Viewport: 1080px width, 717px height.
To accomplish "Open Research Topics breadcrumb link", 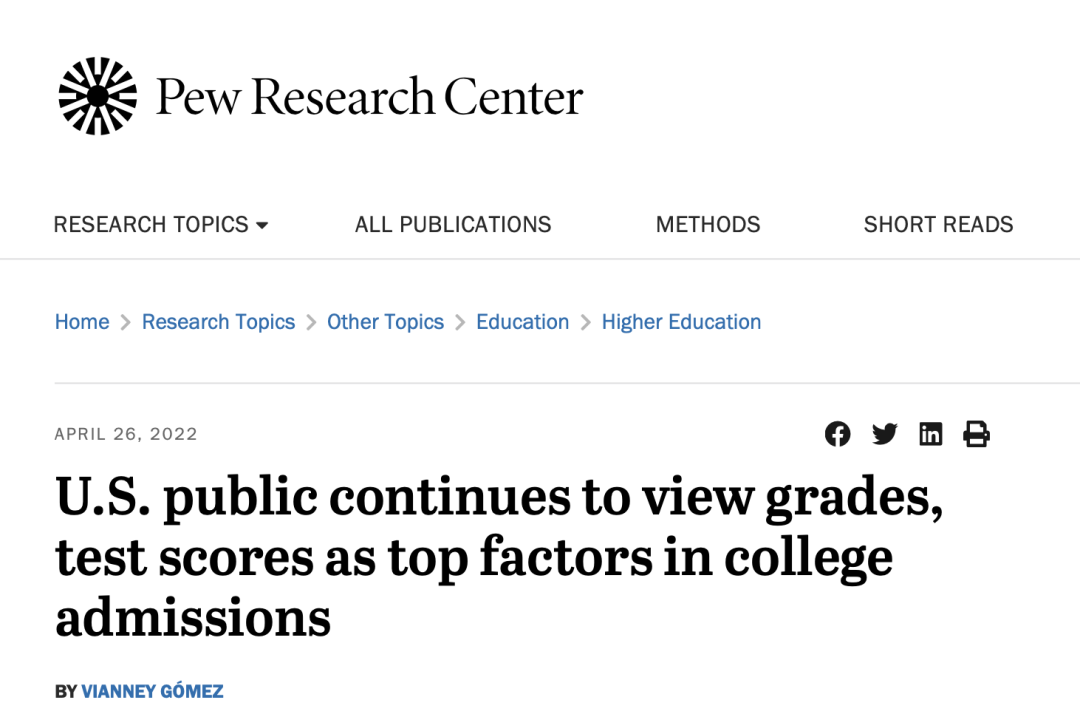I will (218, 322).
